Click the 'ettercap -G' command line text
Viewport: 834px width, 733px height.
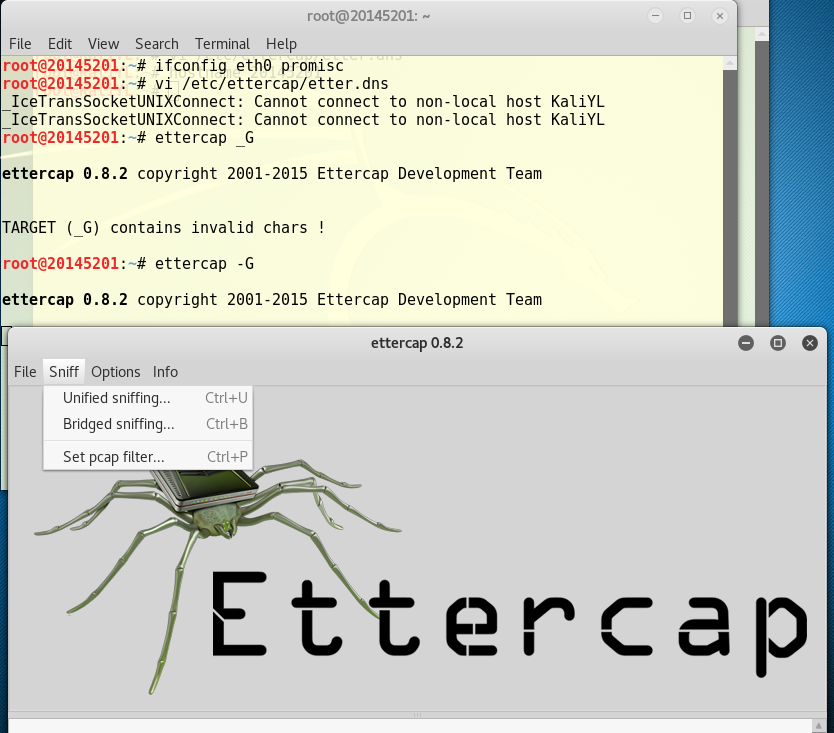click(204, 263)
